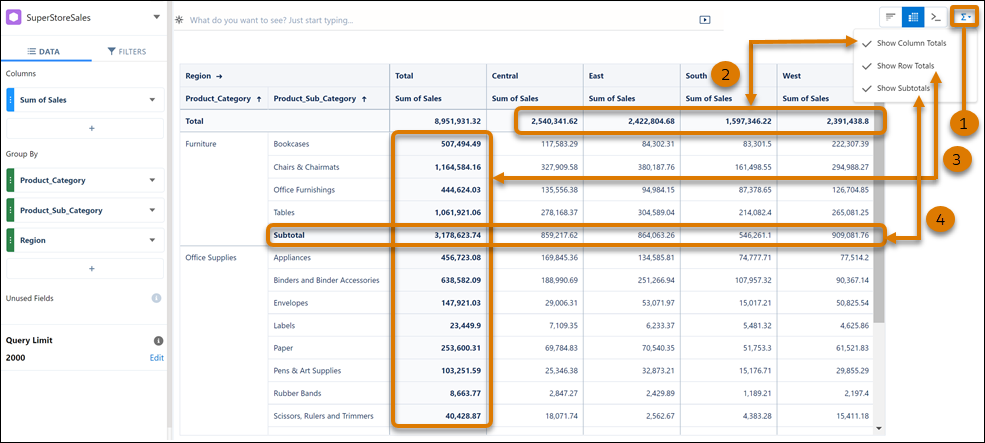Open the Product_Sub_Category grouping dropdown
Viewport: 985px width, 443px height.
pyautogui.click(x=152, y=211)
